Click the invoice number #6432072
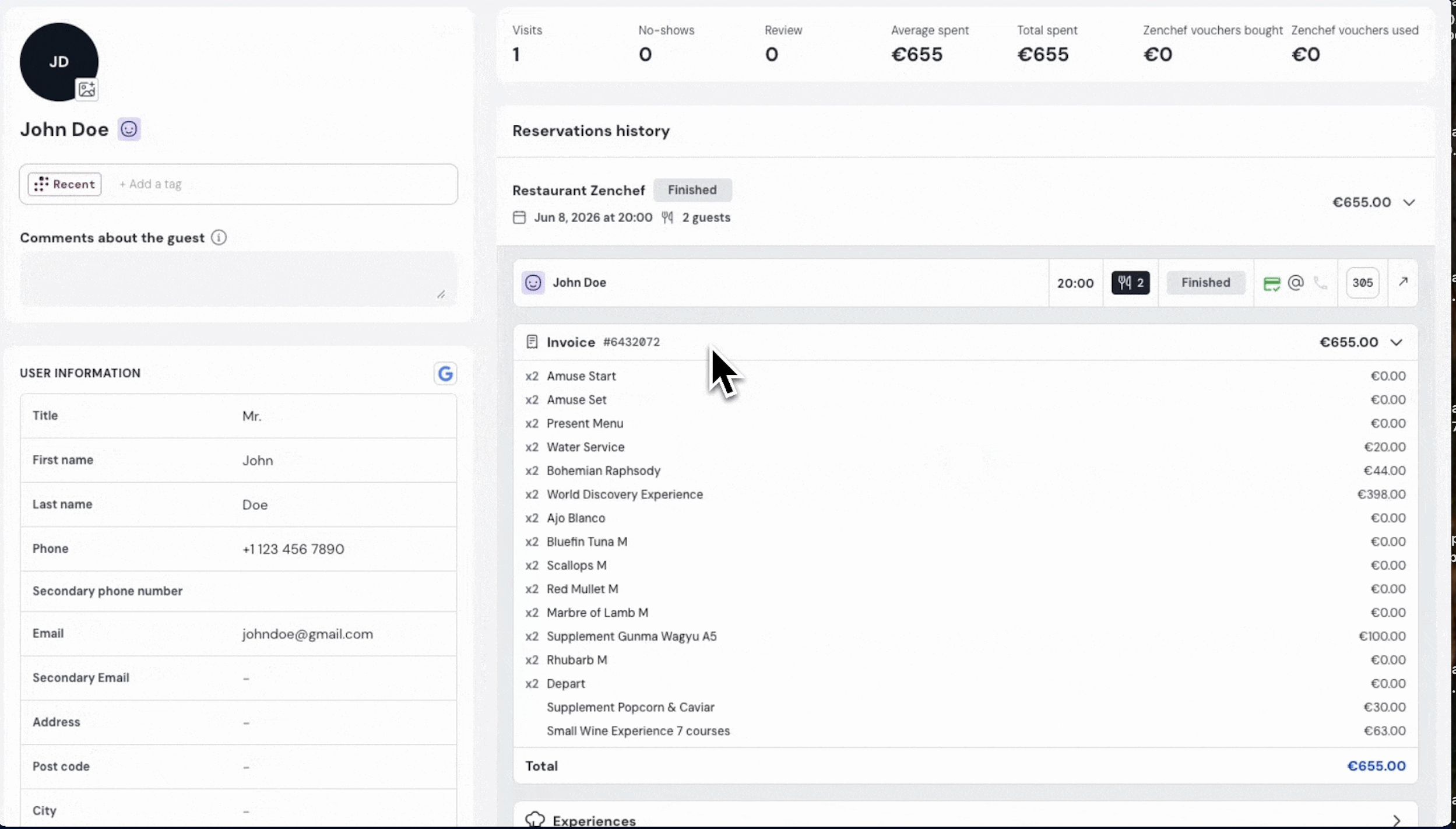The image size is (1456, 829). pyautogui.click(x=631, y=342)
